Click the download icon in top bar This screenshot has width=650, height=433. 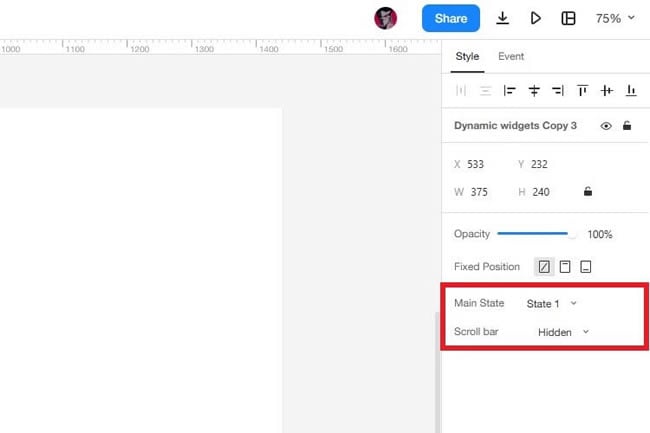pyautogui.click(x=502, y=18)
